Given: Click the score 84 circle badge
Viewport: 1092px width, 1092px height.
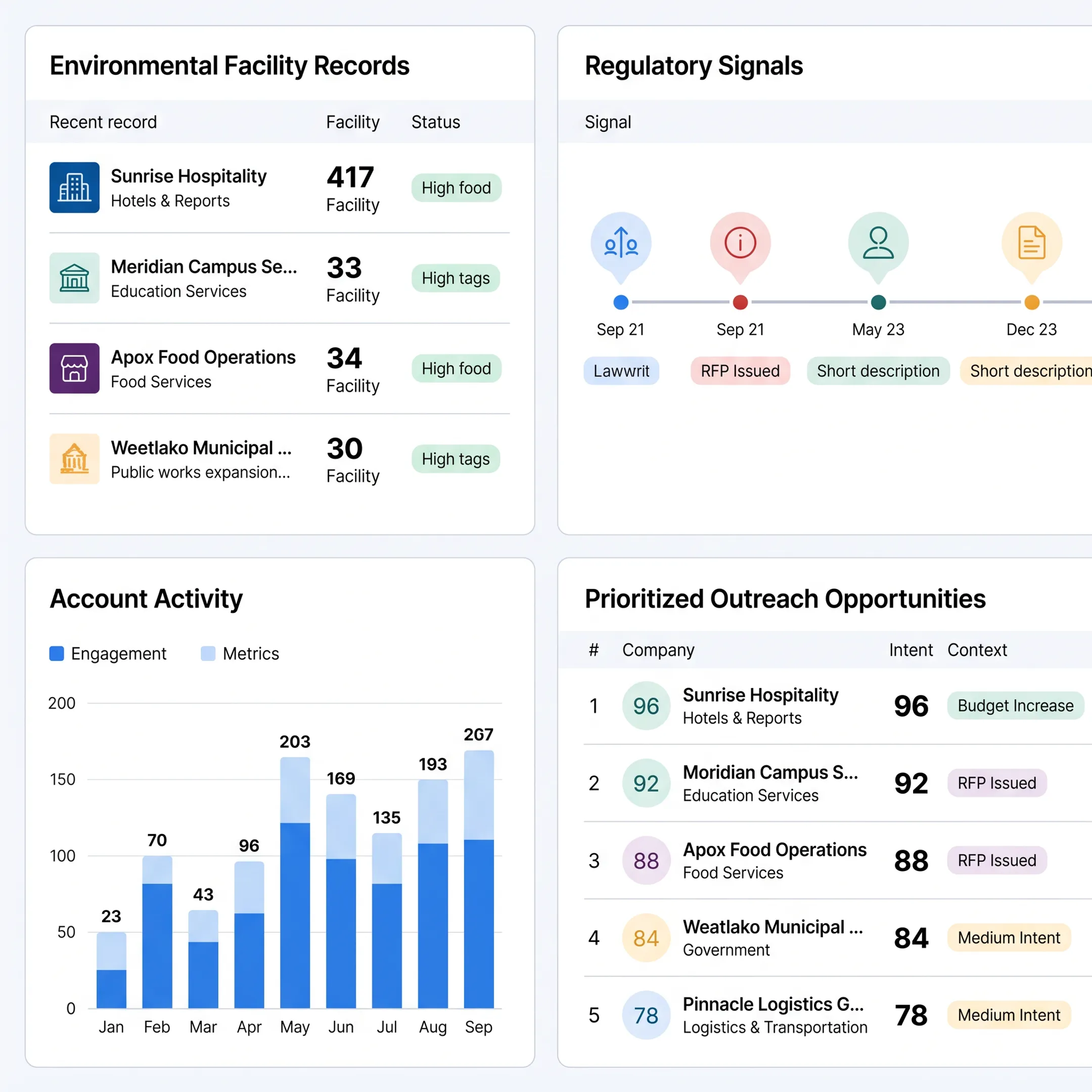Looking at the screenshot, I should pyautogui.click(x=646, y=938).
